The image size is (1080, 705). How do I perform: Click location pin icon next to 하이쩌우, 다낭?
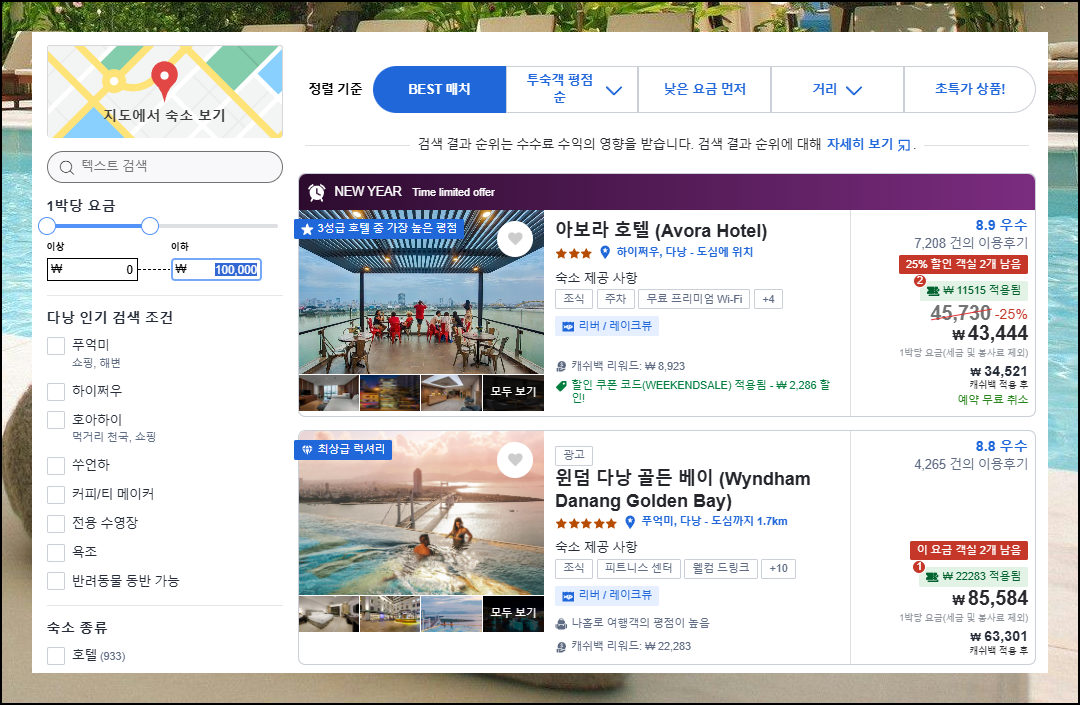605,252
